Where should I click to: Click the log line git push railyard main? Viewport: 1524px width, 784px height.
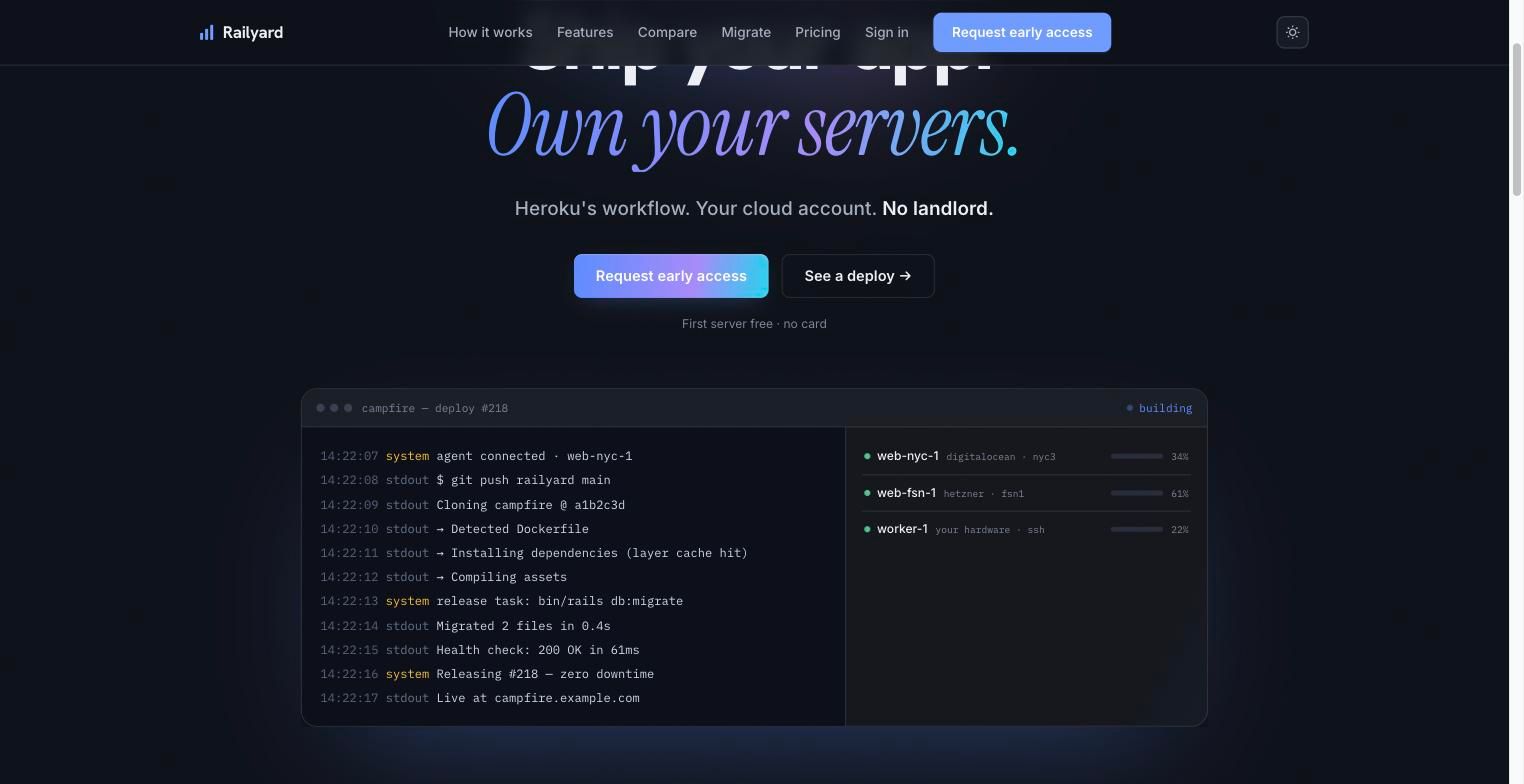465,480
